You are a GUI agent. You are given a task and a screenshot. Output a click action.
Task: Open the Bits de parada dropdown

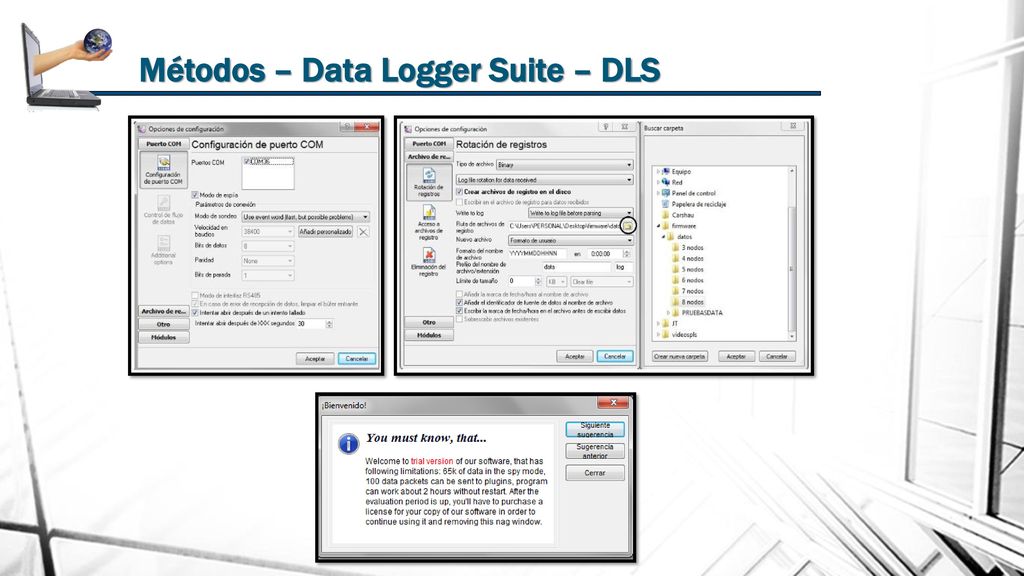pyautogui.click(x=268, y=276)
